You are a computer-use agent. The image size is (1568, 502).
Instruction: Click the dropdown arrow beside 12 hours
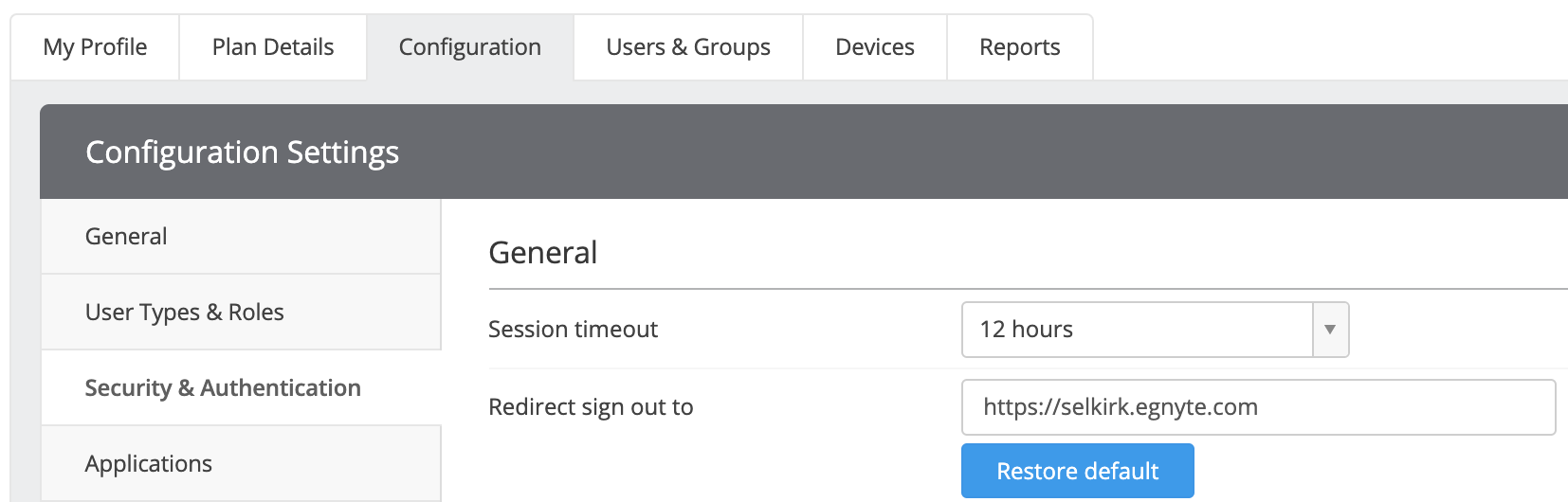1330,330
